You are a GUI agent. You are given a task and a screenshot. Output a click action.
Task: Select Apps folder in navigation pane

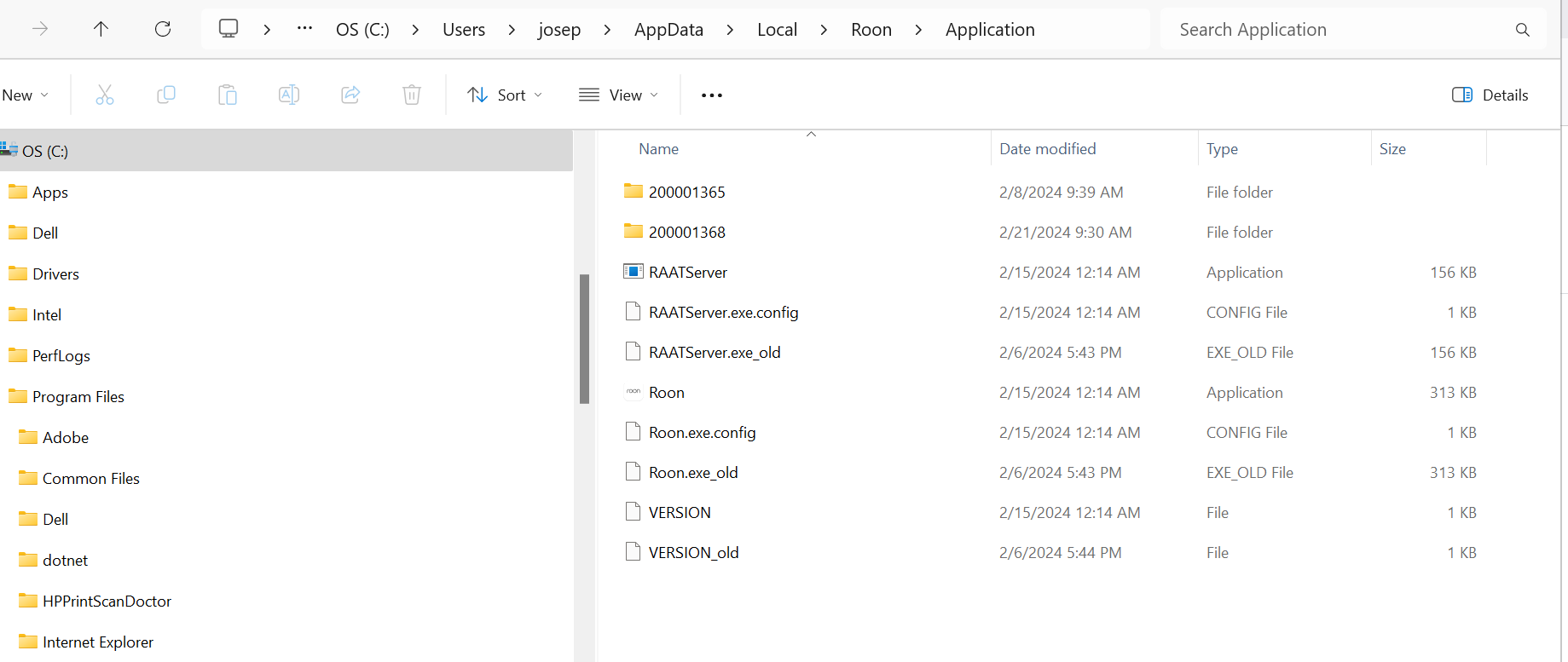[x=50, y=193]
